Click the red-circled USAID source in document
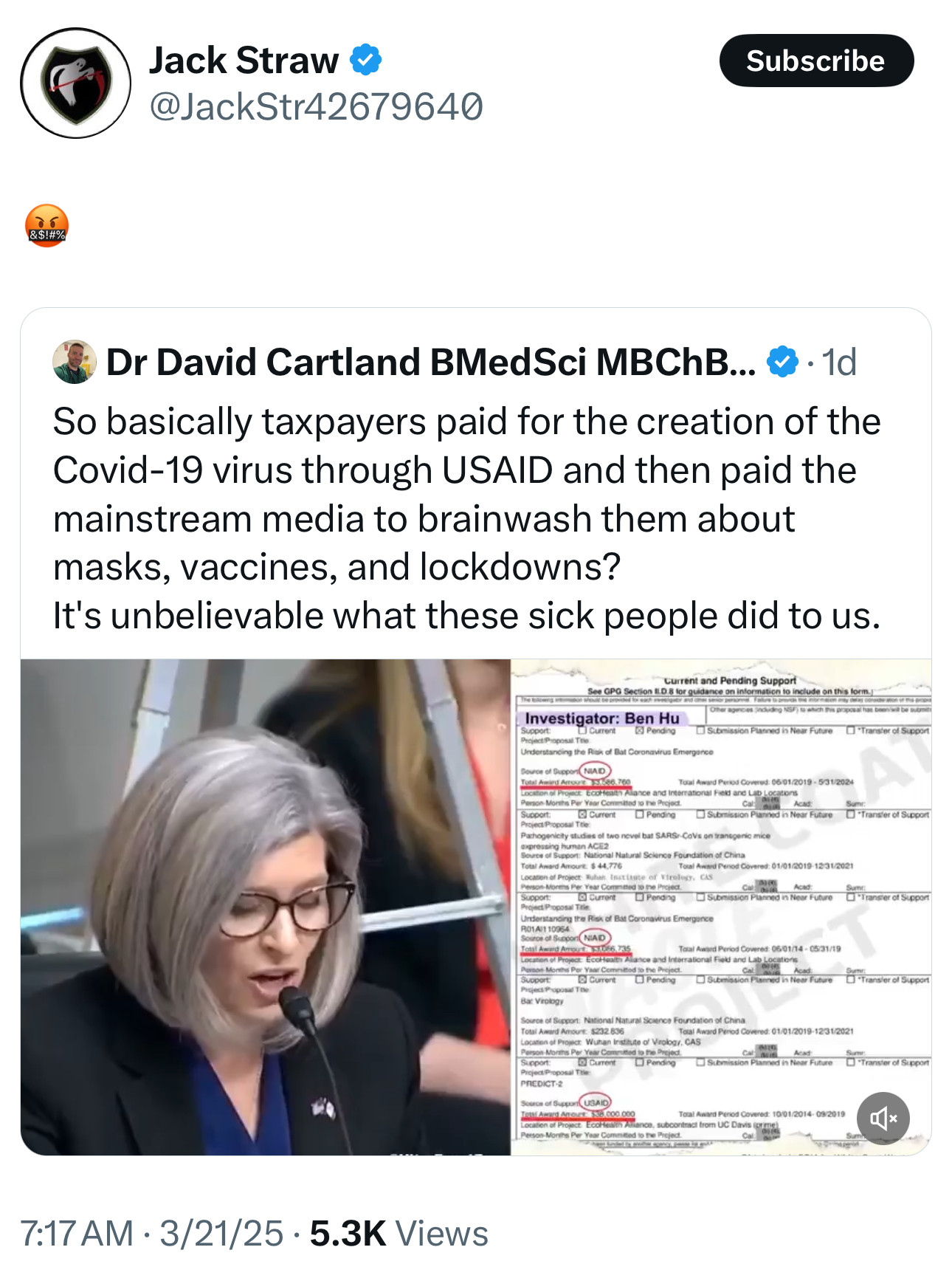 (595, 1102)
